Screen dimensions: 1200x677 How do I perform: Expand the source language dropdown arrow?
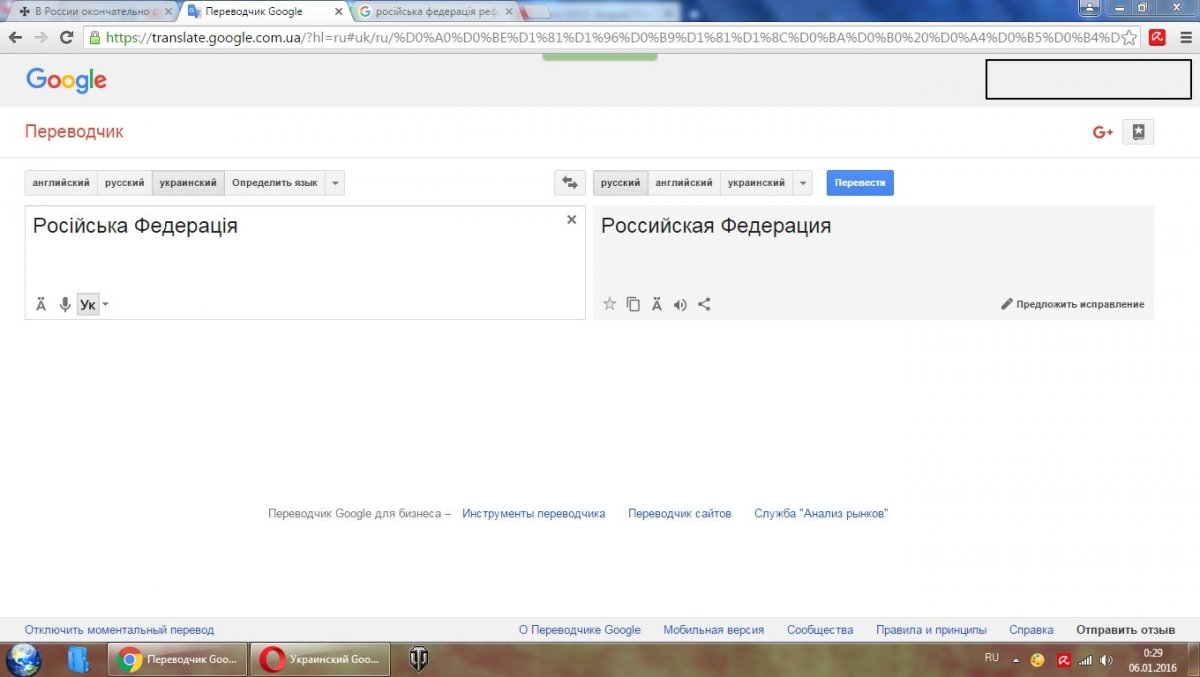335,183
